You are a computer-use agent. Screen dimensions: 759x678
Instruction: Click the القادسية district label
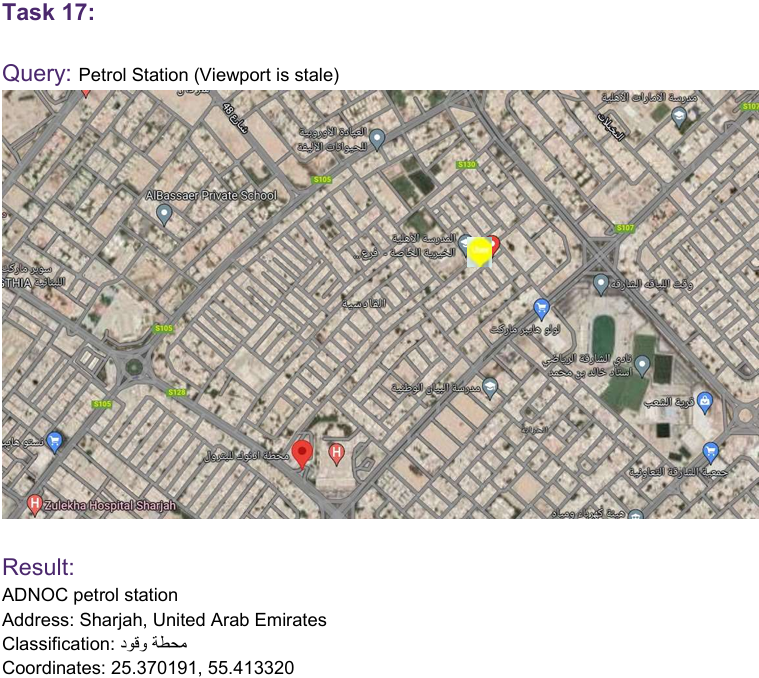(364, 304)
